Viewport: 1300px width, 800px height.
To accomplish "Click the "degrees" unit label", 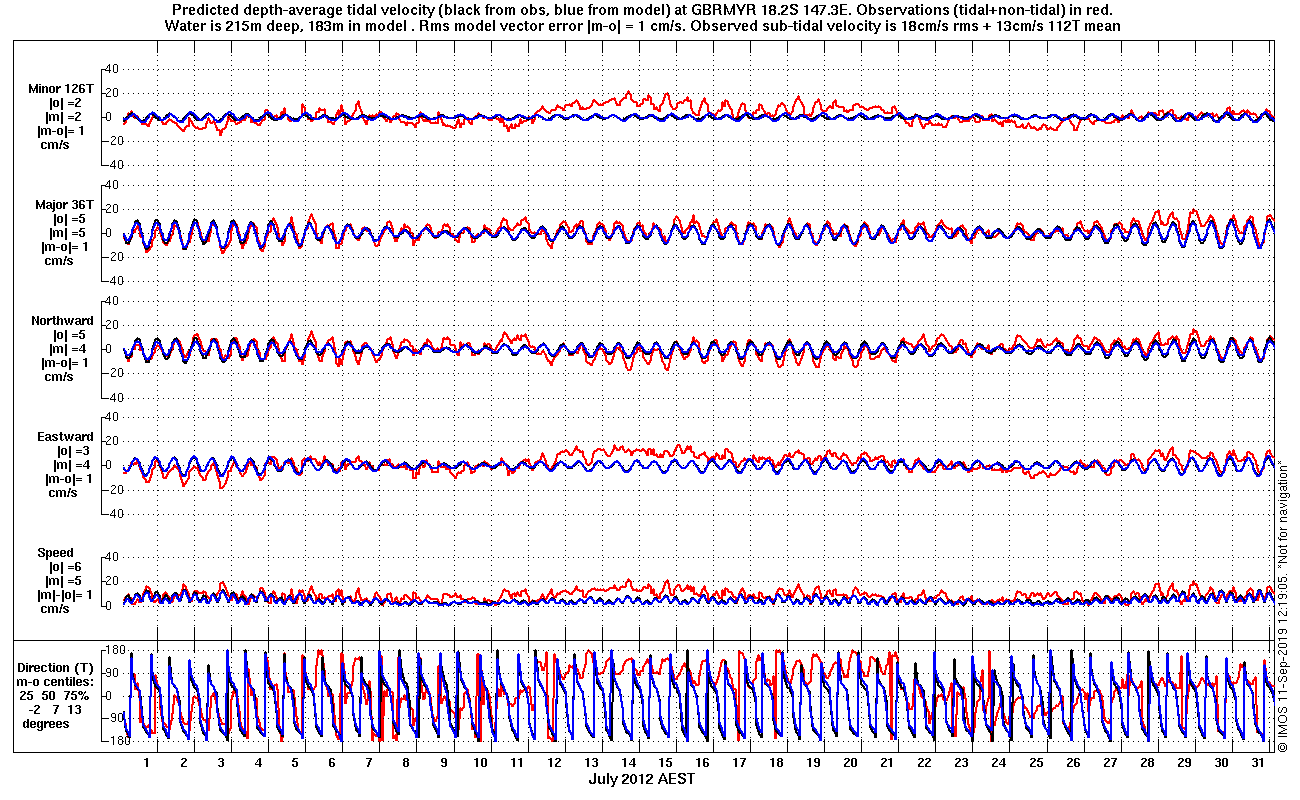I will [46, 724].
